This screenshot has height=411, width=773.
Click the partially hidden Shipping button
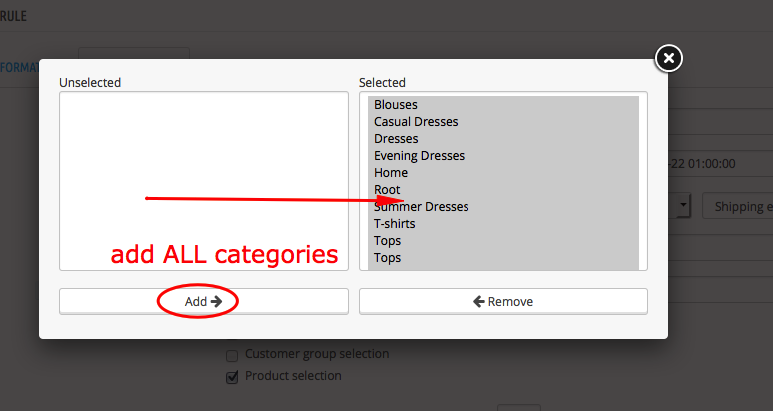(x=738, y=207)
